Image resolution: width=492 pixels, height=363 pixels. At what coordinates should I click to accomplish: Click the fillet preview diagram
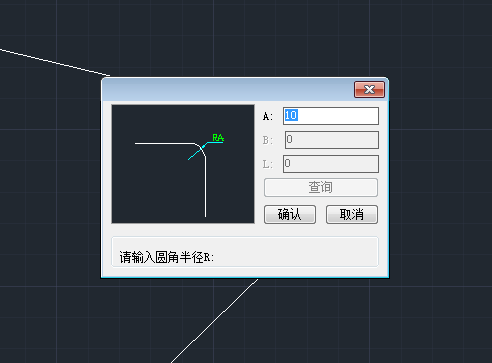pyautogui.click(x=183, y=164)
